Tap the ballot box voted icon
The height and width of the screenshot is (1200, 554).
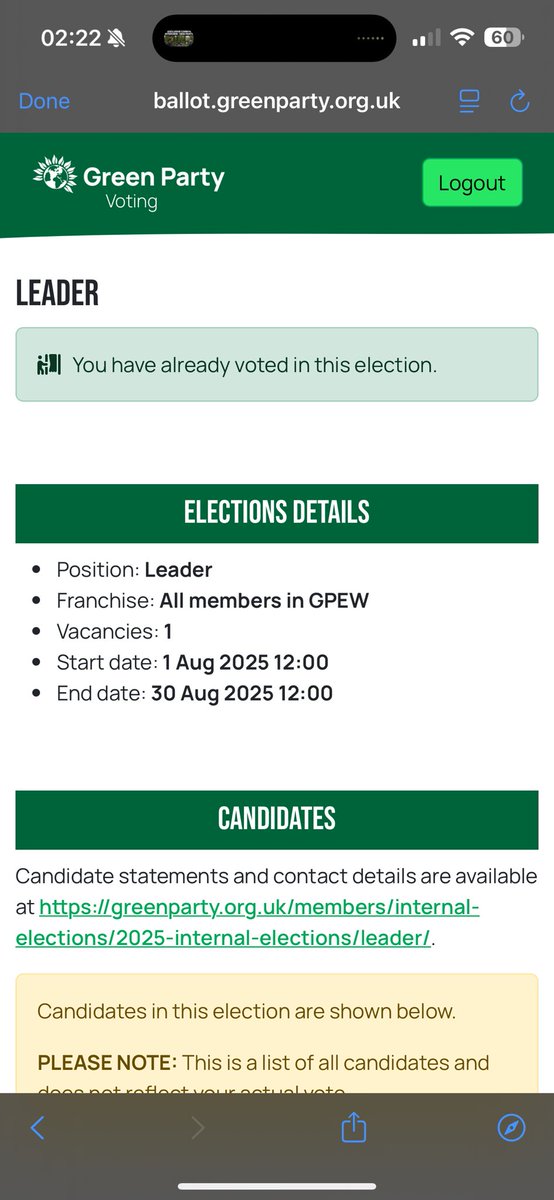point(49,365)
